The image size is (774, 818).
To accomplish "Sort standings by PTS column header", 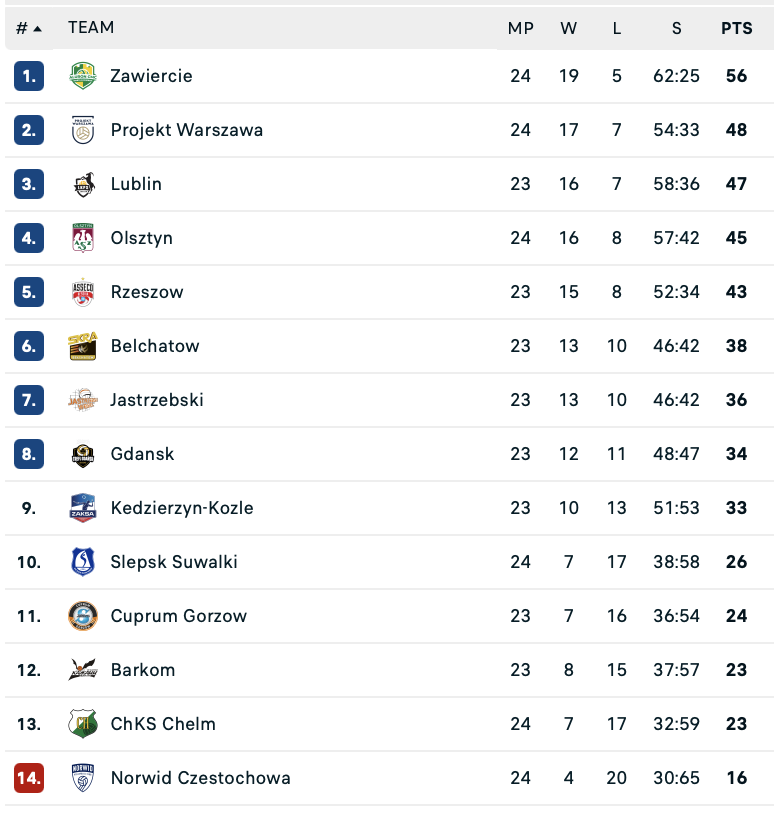I will pos(737,28).
